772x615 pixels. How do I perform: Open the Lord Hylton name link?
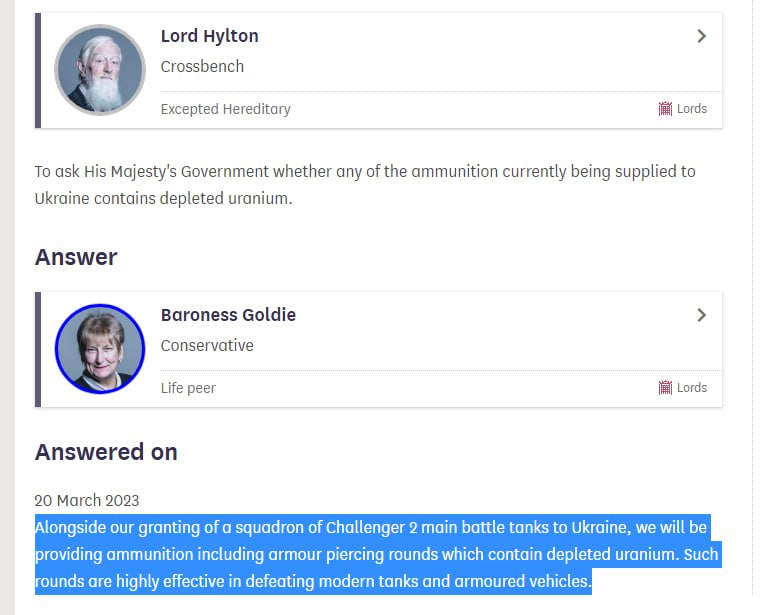209,36
